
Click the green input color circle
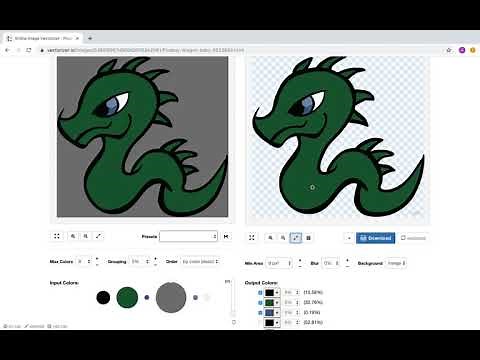pyautogui.click(x=127, y=297)
